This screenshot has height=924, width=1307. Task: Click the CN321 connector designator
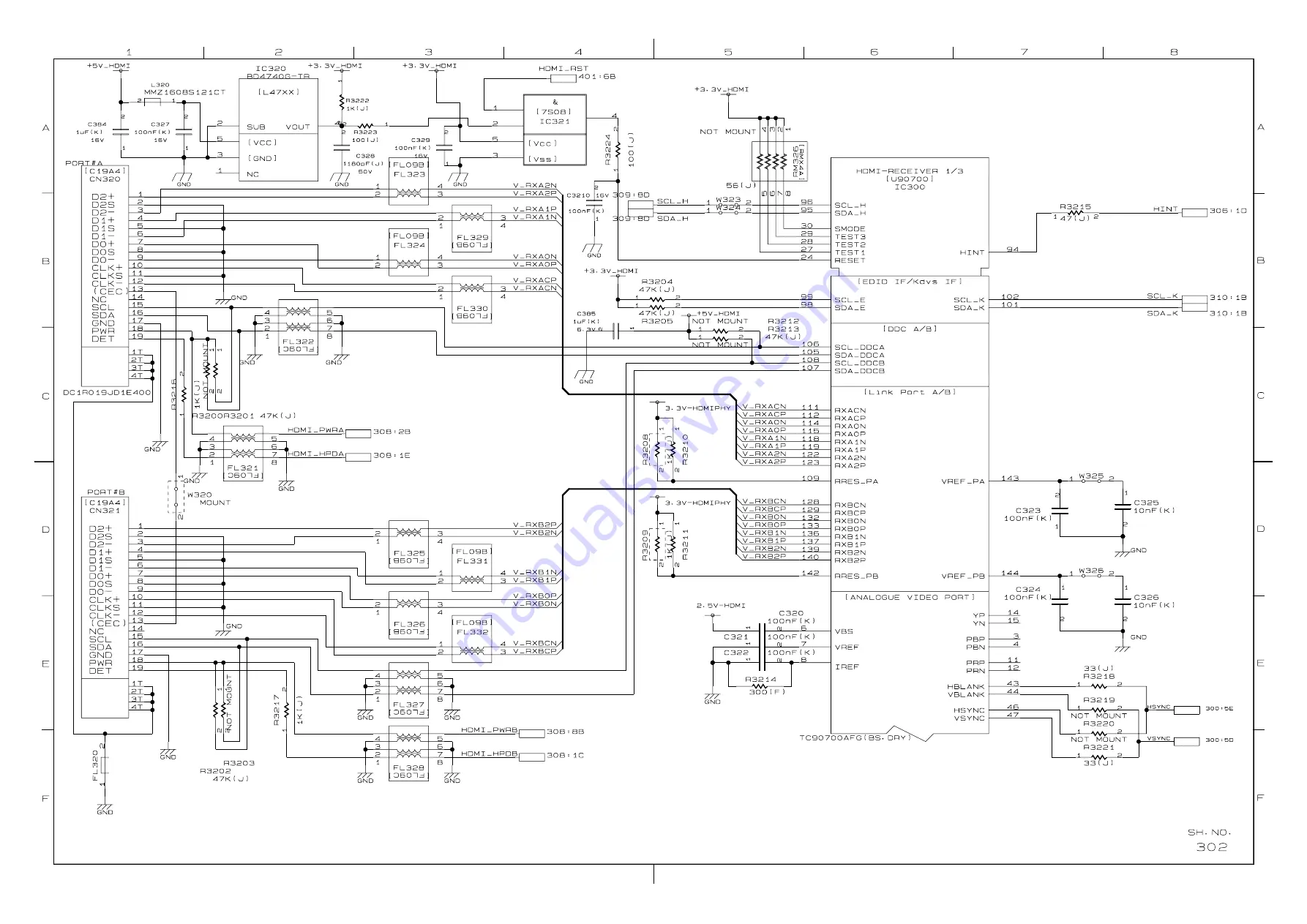105,510
